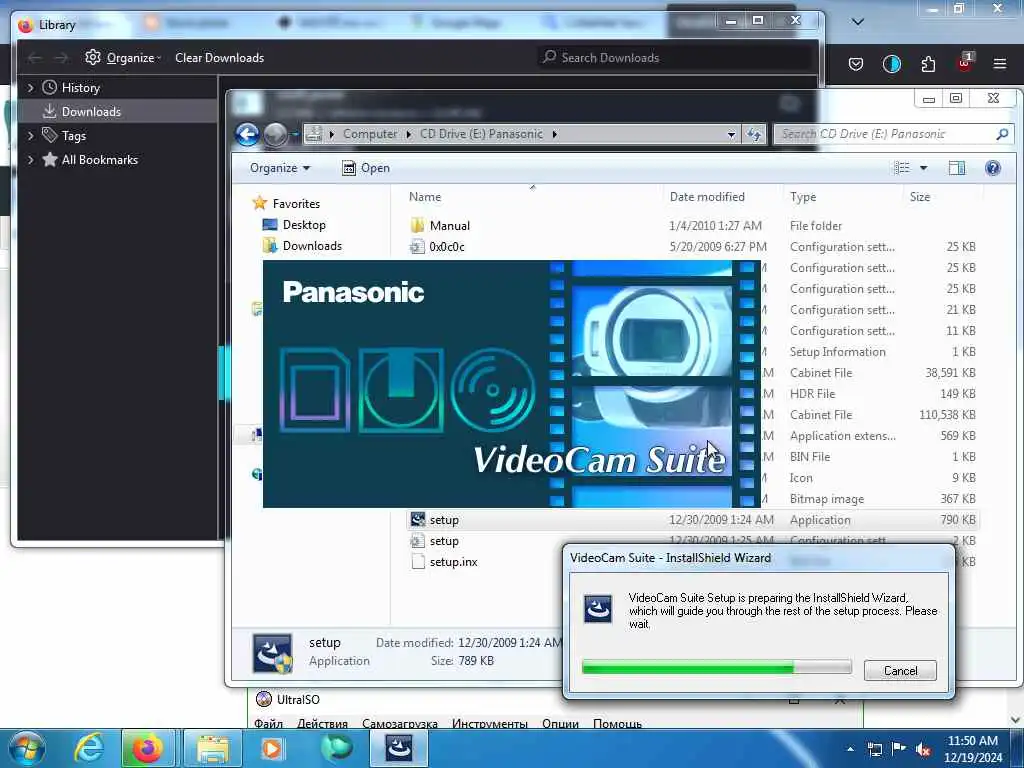Open the Library Organize menu
Viewport: 1024px width, 768px height.
click(123, 57)
